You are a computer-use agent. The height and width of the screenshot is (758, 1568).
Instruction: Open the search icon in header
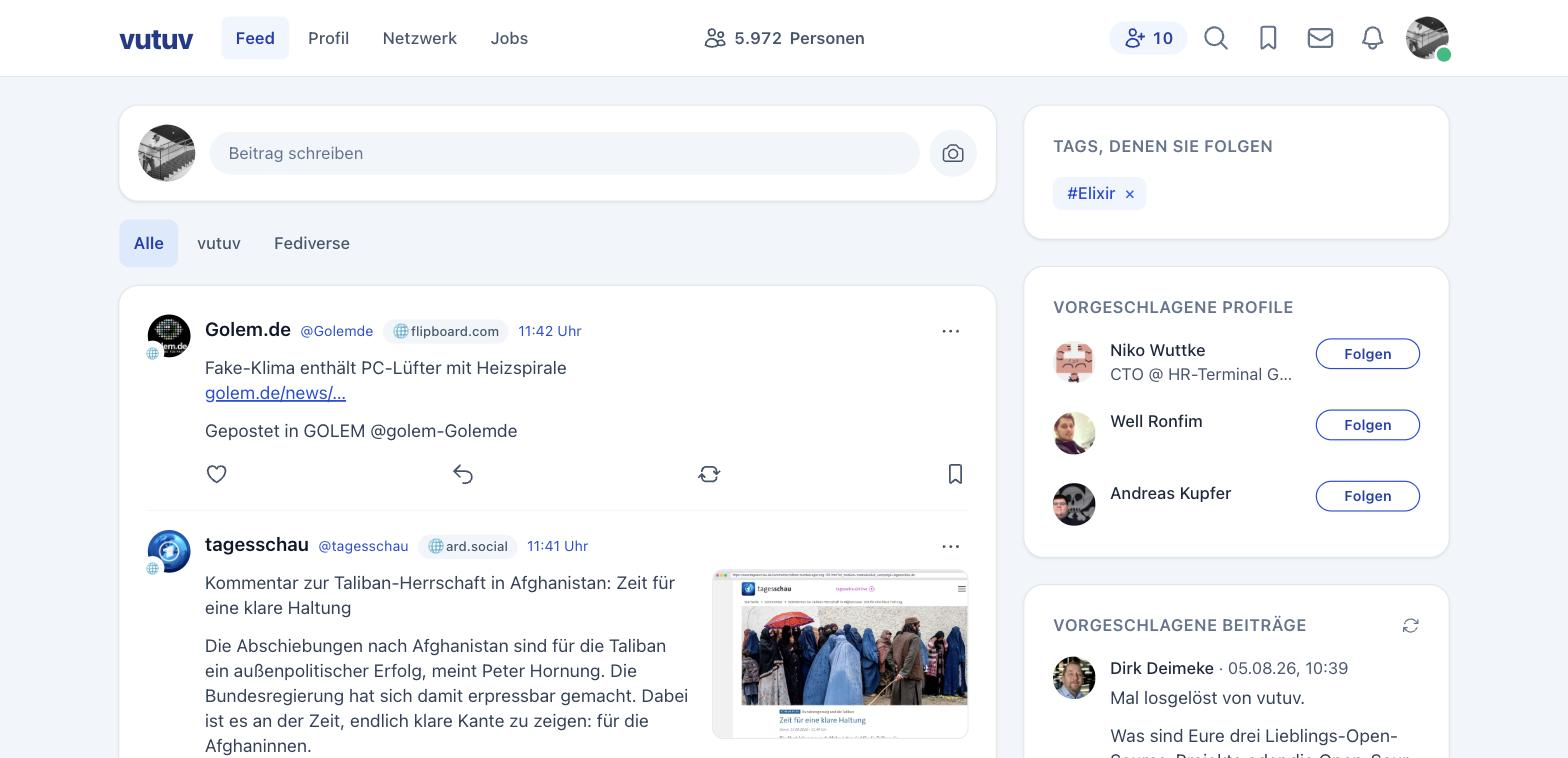[x=1216, y=38]
